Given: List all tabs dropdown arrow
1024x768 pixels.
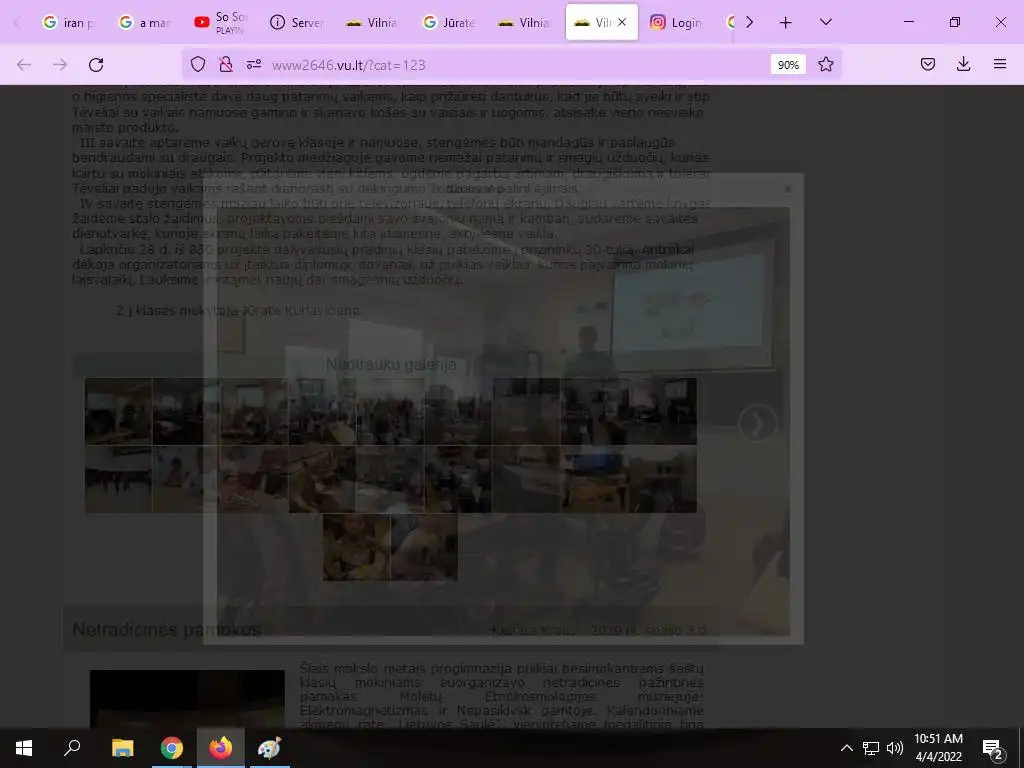Looking at the screenshot, I should pos(825,22).
